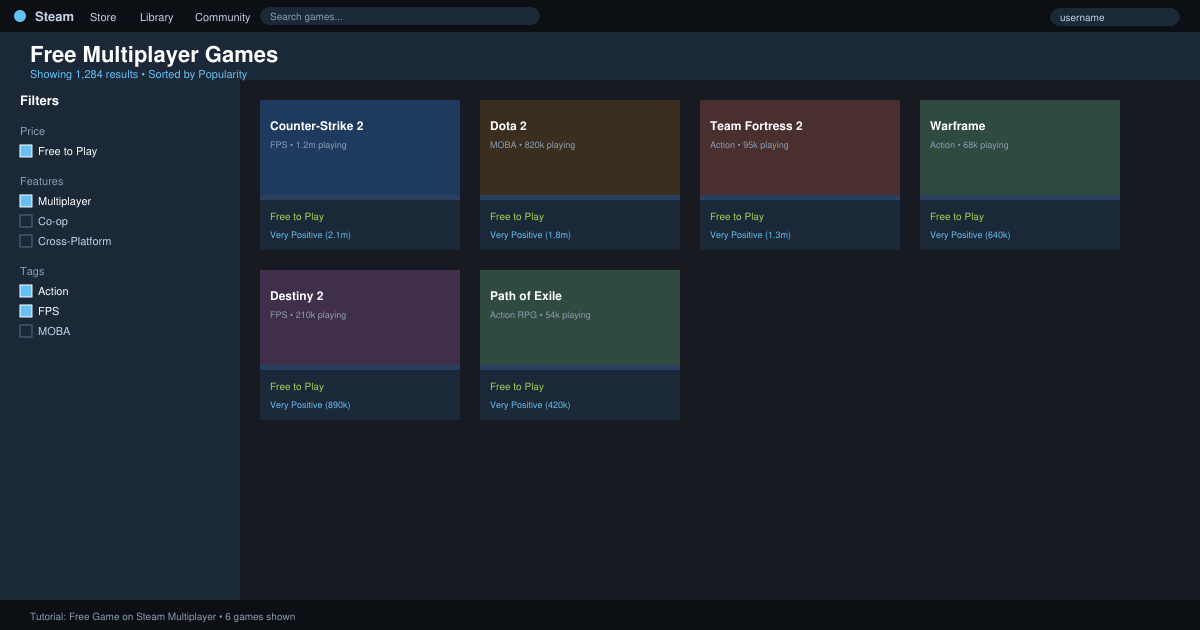
Task: Click the Steam brand text in header
Action: coord(54,16)
